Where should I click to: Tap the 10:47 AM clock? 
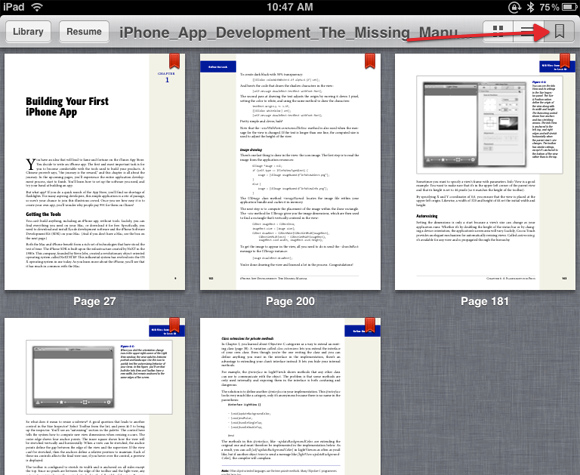290,7
